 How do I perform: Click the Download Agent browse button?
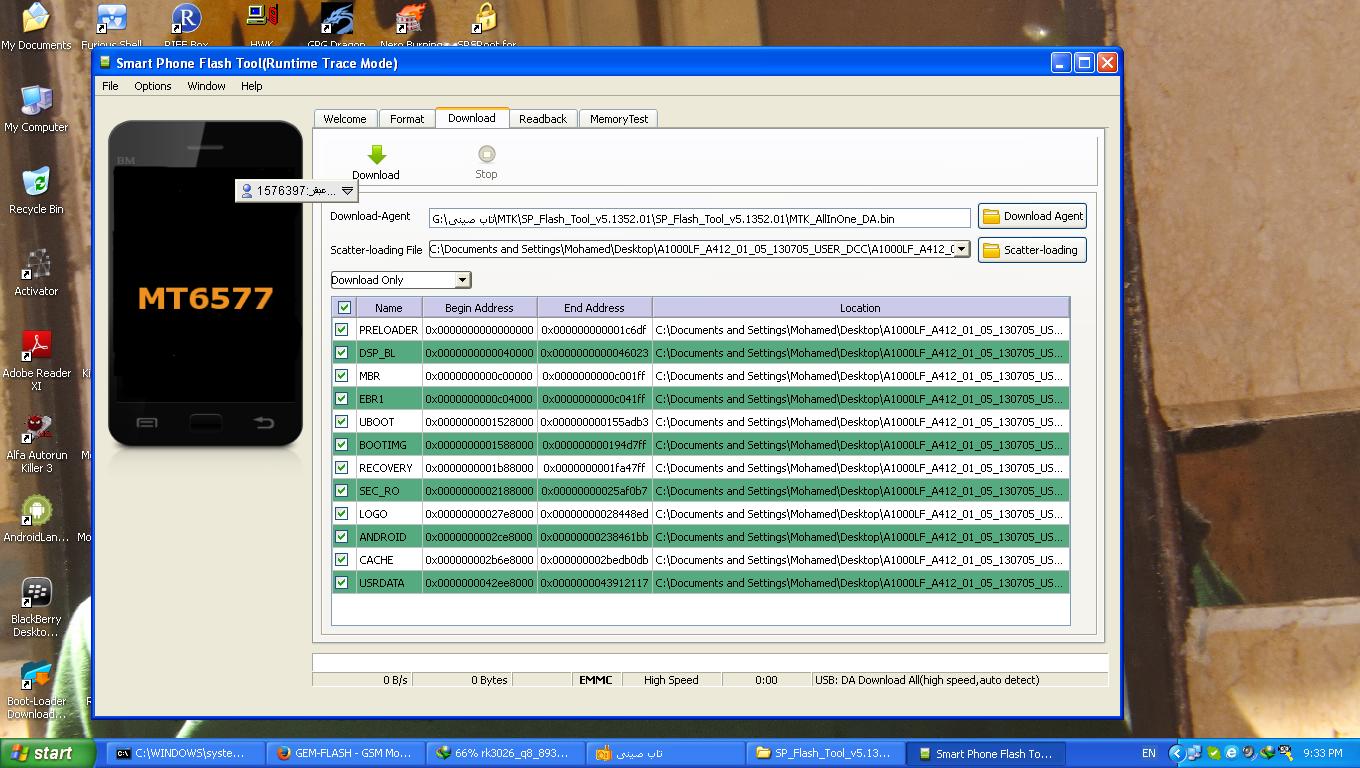pyautogui.click(x=1032, y=216)
